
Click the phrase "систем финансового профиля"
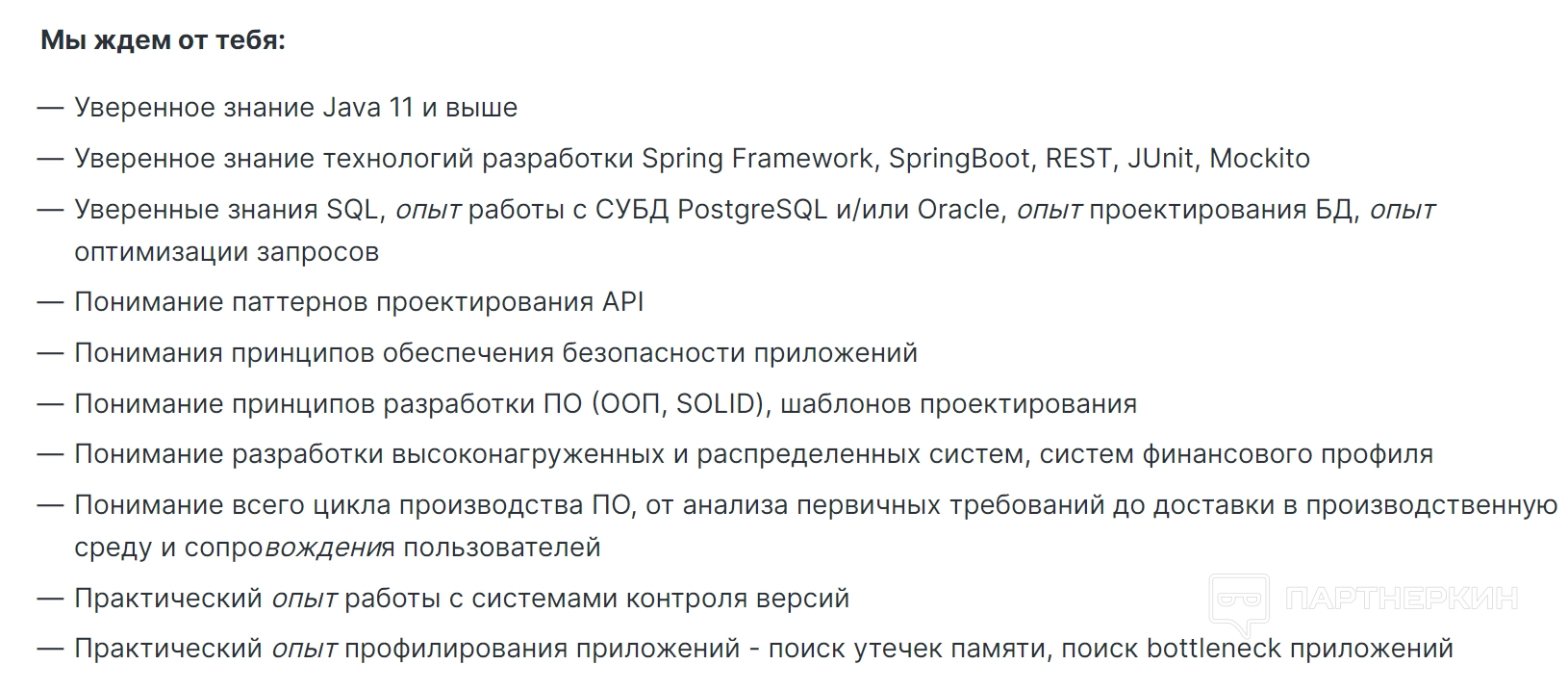click(x=1235, y=453)
